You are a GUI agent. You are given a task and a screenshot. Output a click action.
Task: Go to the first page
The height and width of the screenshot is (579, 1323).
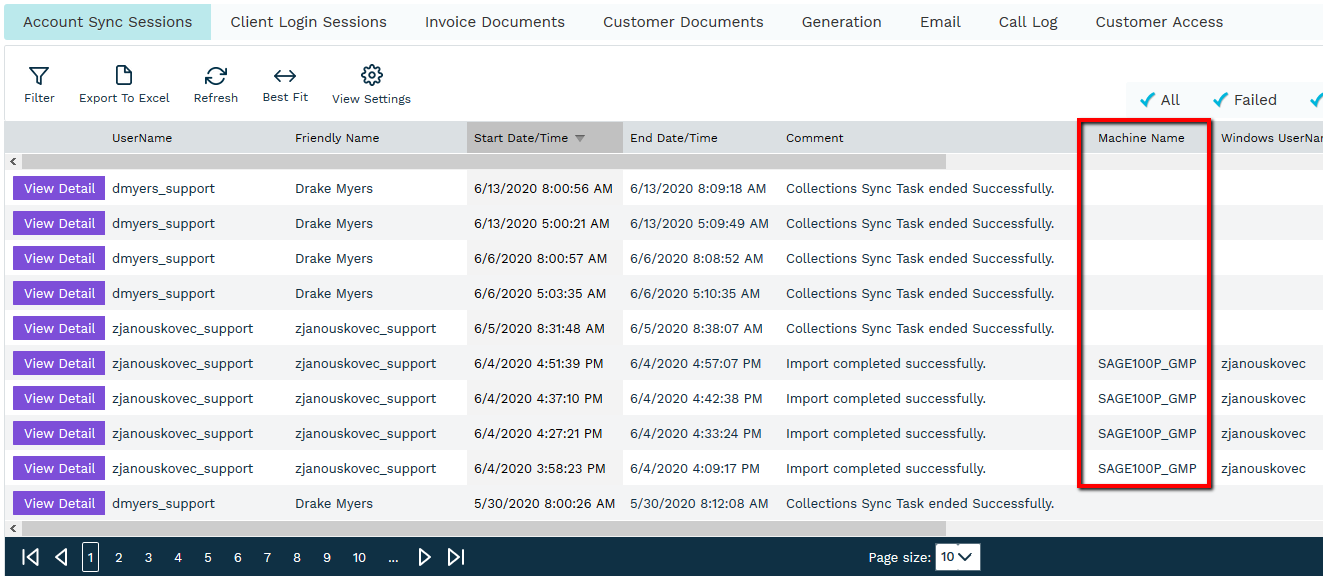tap(30, 557)
